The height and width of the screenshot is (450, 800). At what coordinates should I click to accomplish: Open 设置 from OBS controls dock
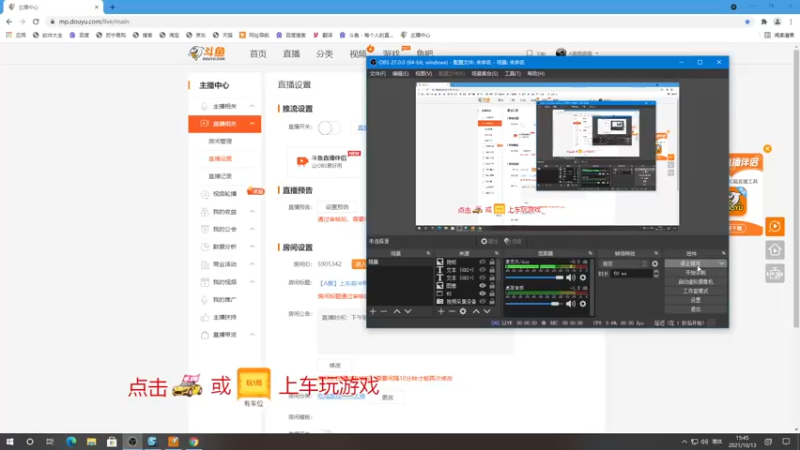click(x=695, y=300)
